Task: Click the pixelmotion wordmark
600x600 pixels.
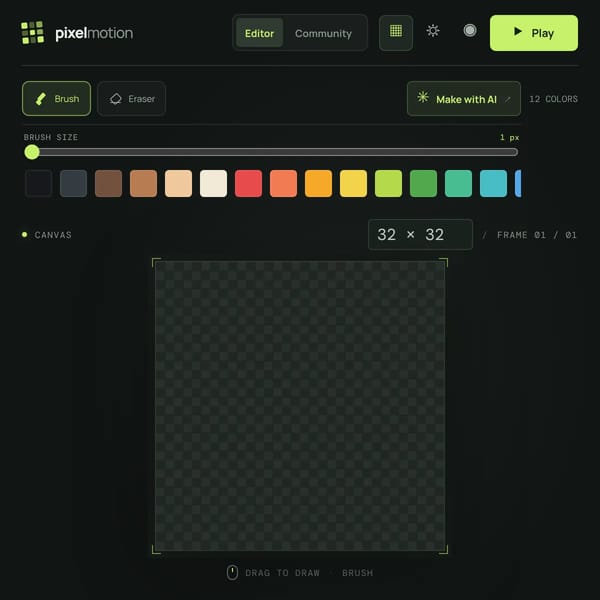Action: coord(94,33)
